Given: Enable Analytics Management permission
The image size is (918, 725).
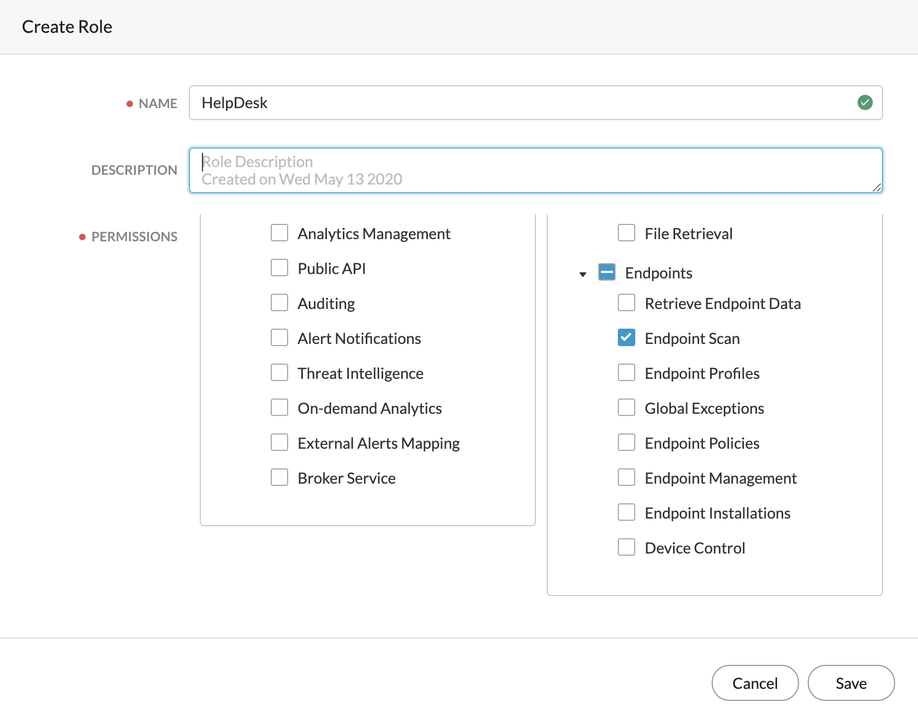Looking at the screenshot, I should click(279, 233).
